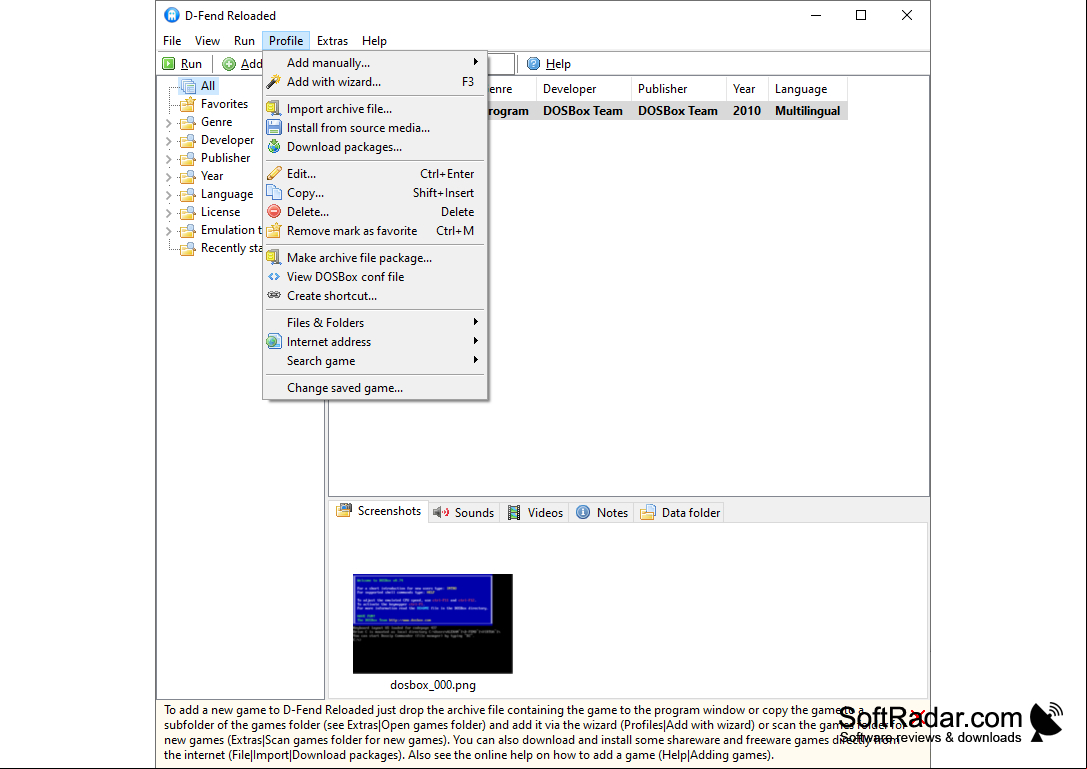This screenshot has height=769, width=1087.
Task: Click the 2010 year cell
Action: (x=747, y=111)
